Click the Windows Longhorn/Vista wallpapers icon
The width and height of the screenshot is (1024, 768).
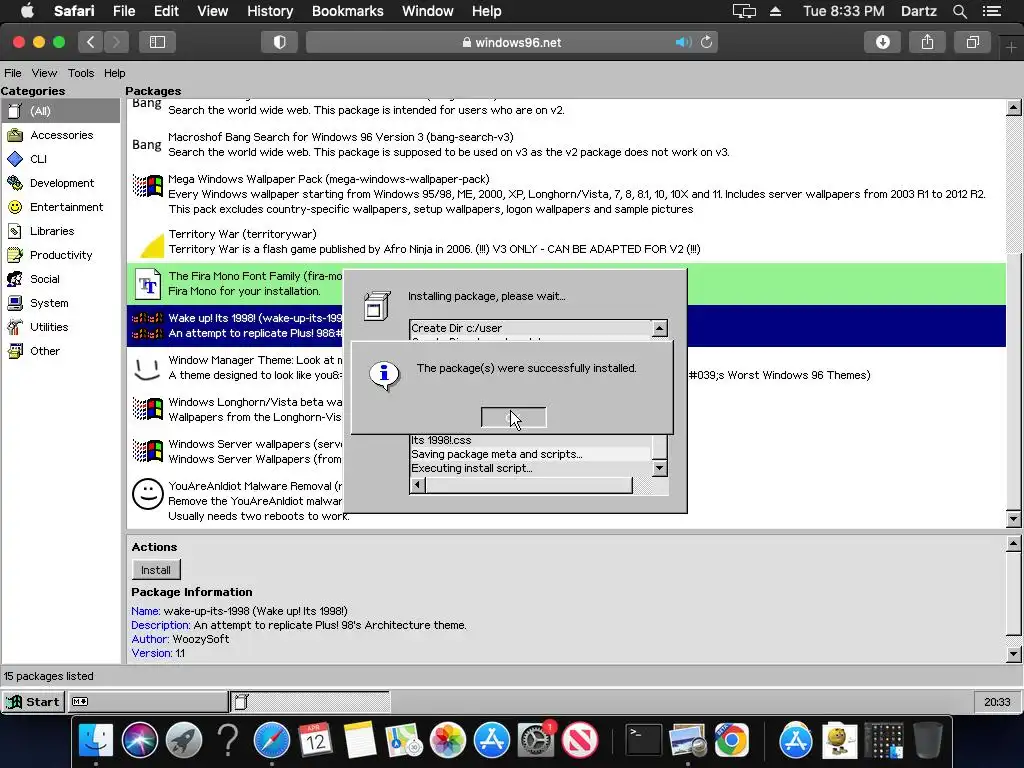[x=148, y=409]
